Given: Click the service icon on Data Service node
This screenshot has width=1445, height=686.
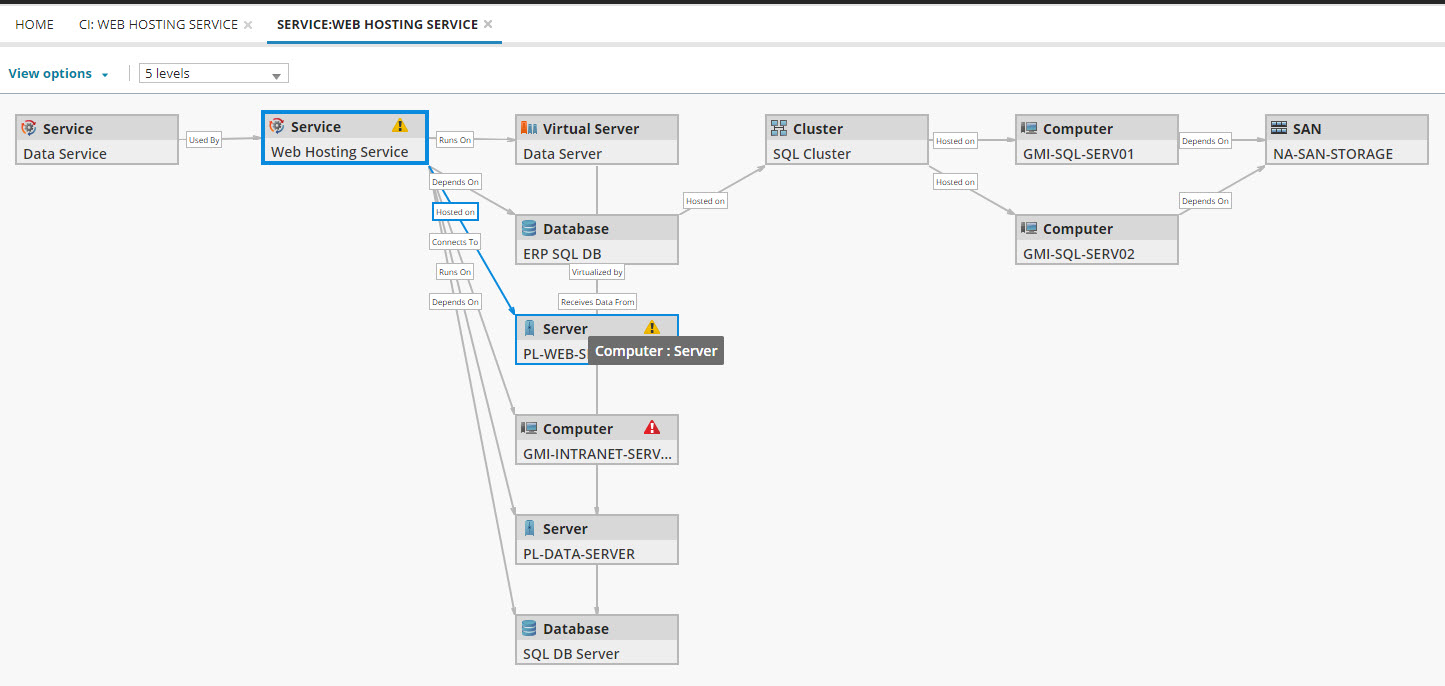Looking at the screenshot, I should pos(29,128).
